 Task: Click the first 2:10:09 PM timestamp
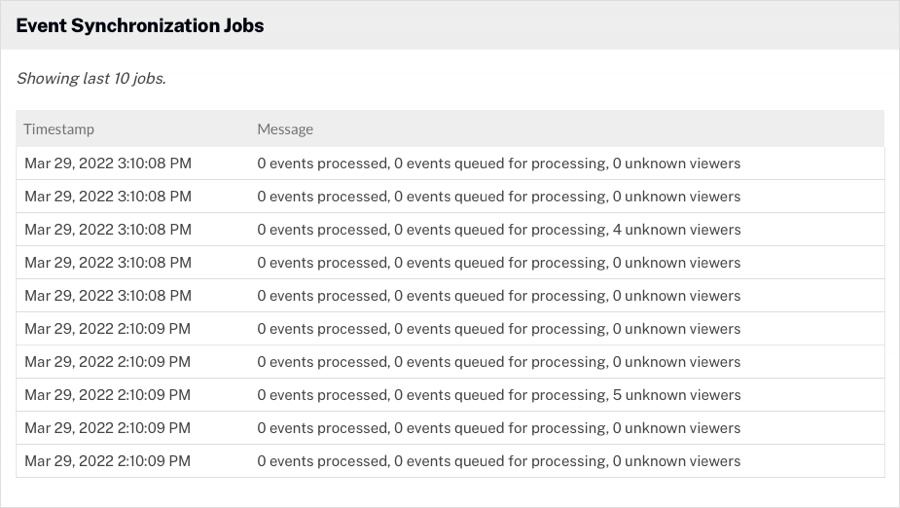click(108, 329)
